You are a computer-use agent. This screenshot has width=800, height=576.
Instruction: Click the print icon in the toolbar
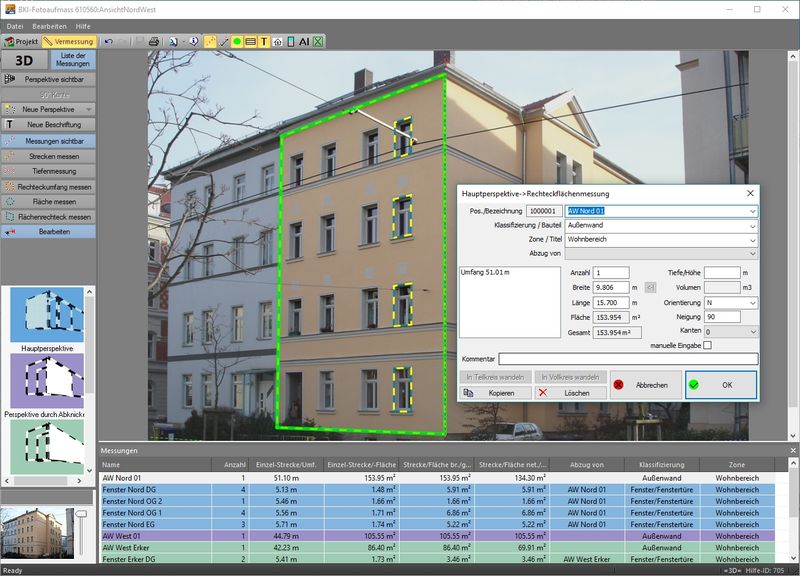point(154,42)
